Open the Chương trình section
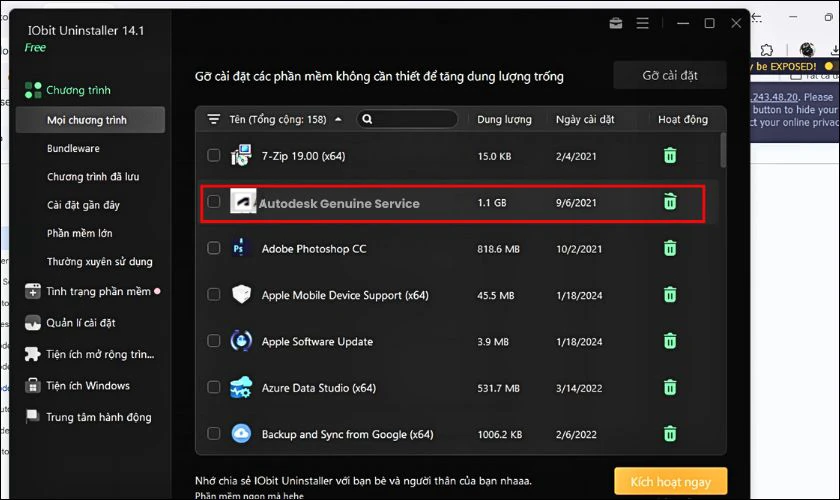This screenshot has width=840, height=500. tap(78, 90)
